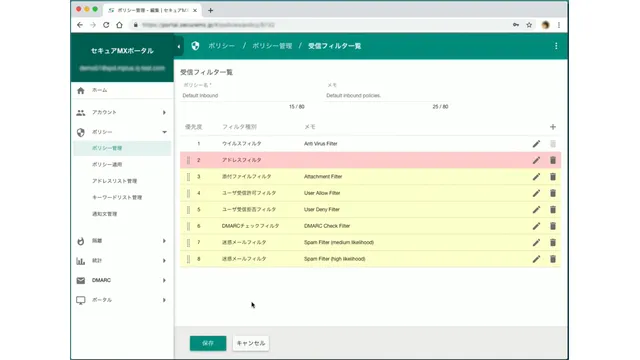Expand the account menu in sidebar
The width and height of the screenshot is (640, 360).
click(122, 112)
